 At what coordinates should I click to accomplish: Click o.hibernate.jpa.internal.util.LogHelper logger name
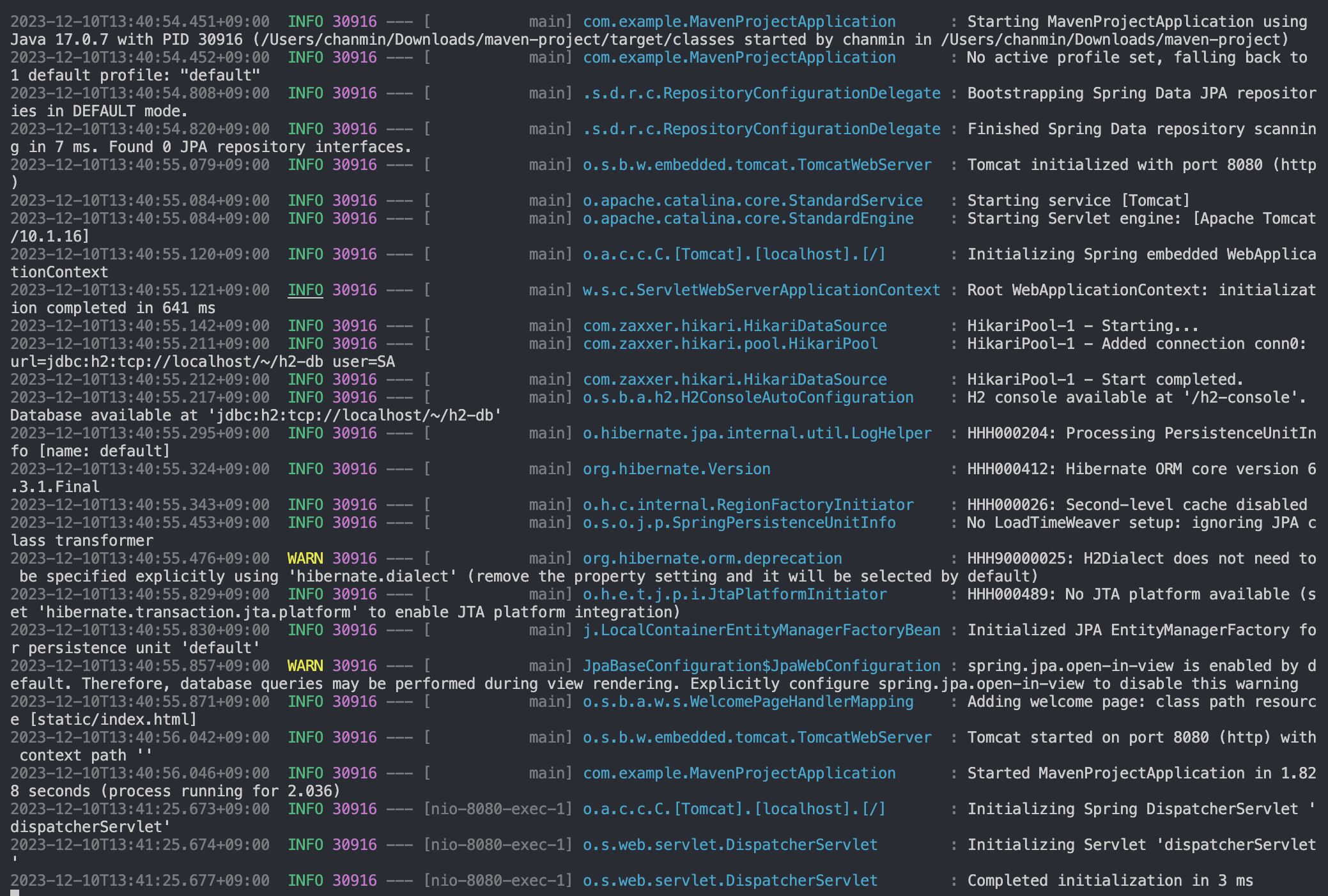coord(757,433)
